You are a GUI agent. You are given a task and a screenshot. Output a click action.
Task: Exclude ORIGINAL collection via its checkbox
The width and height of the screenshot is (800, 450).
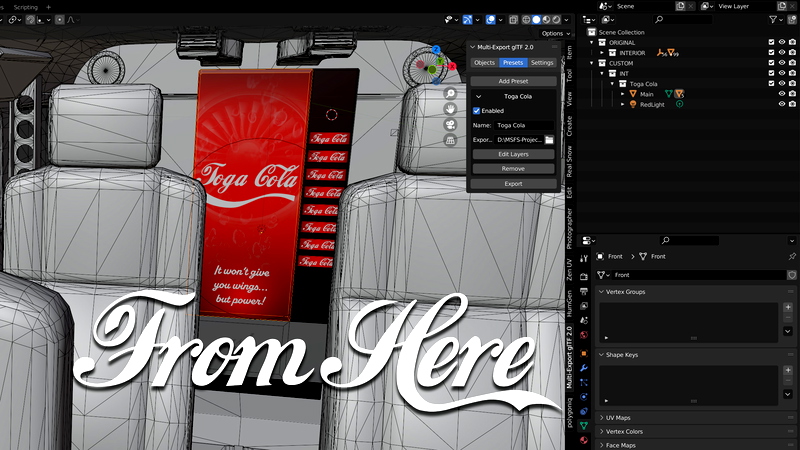pyautogui.click(x=770, y=43)
